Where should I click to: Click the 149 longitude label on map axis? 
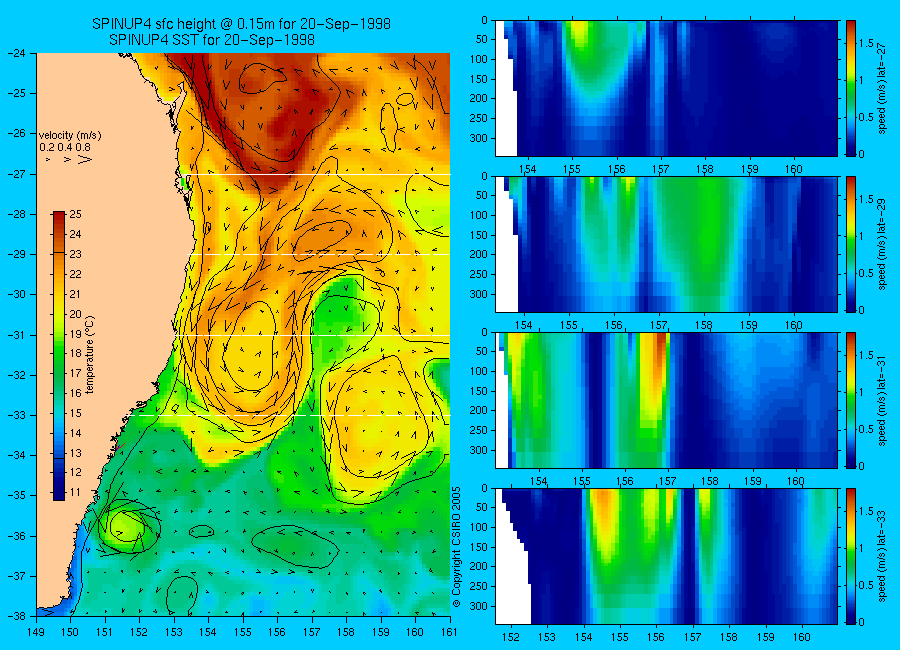coord(36,632)
